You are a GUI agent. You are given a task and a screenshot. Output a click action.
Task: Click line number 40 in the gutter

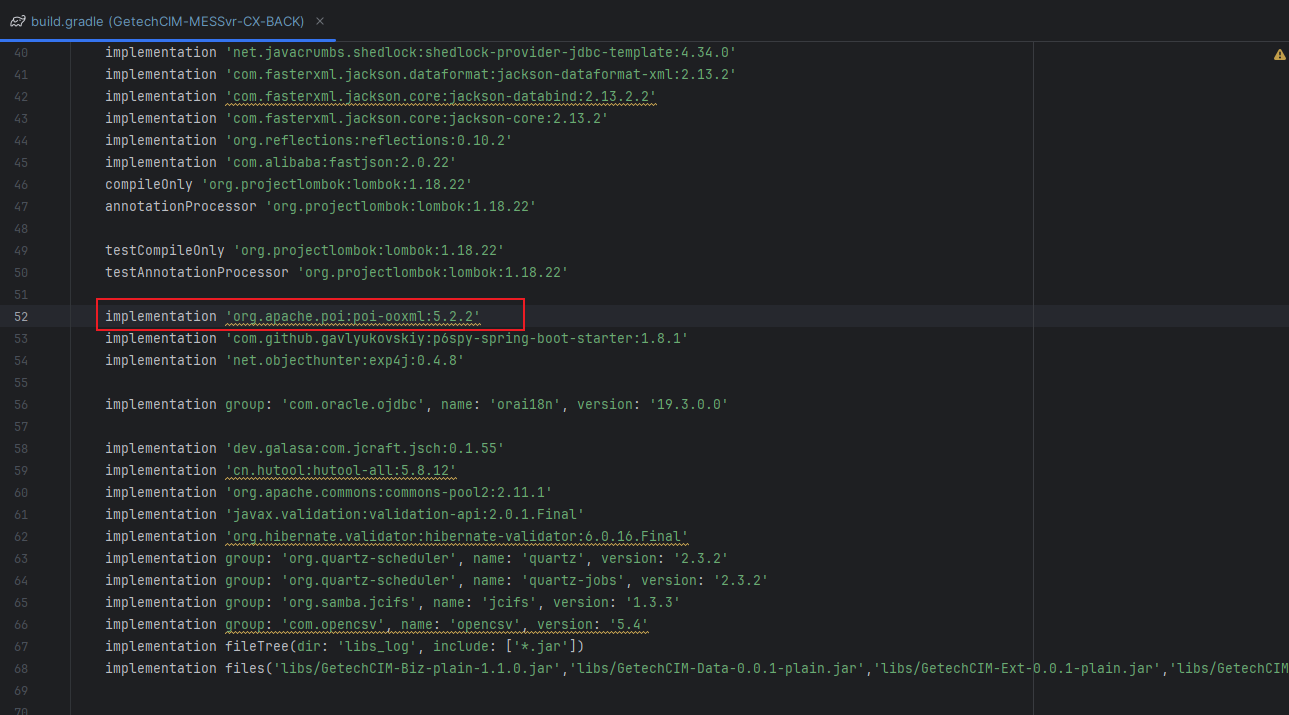(x=21, y=52)
